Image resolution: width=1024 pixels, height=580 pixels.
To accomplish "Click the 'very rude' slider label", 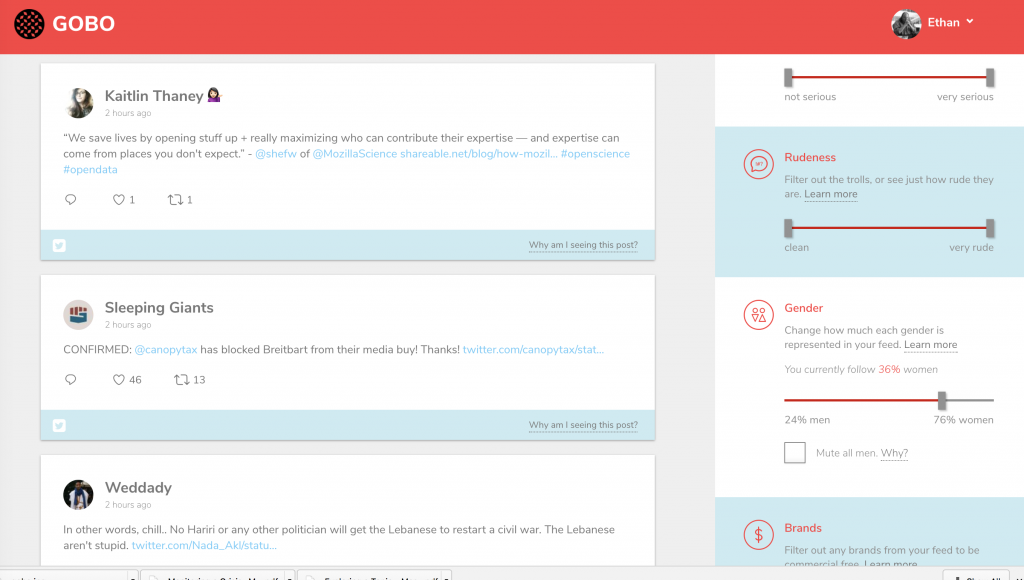I will (x=971, y=248).
